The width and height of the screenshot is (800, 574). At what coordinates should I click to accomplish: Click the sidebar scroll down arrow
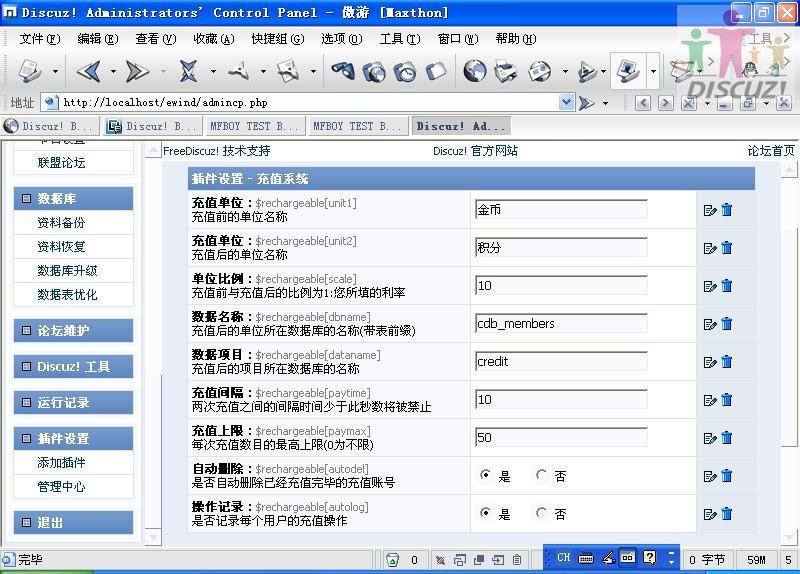tap(153, 537)
